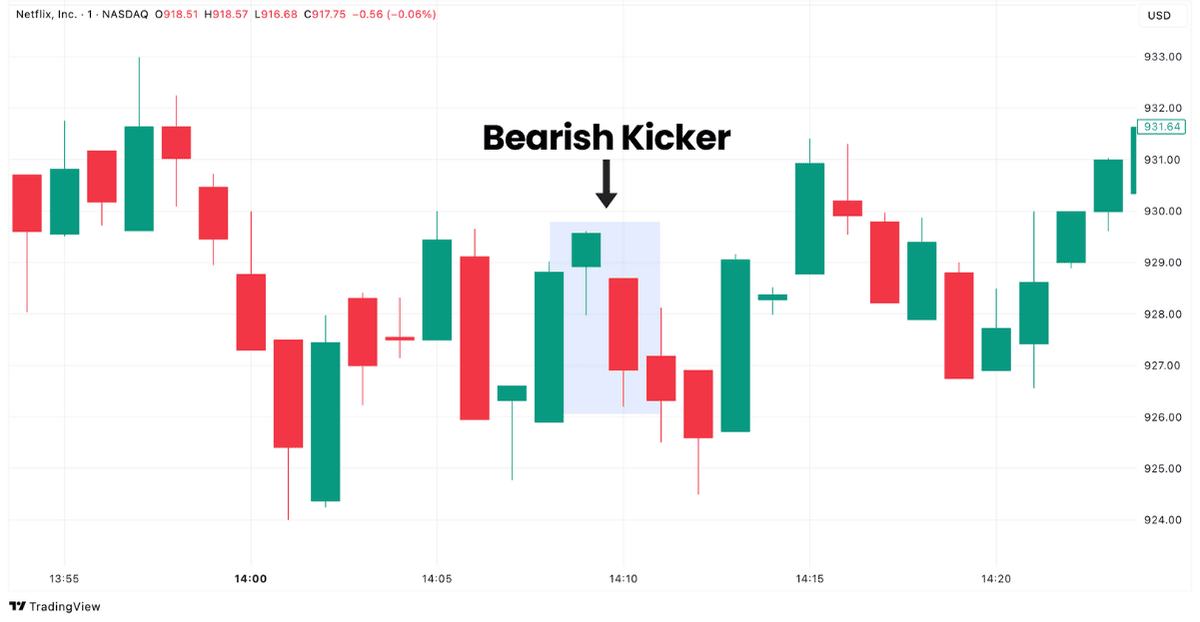Open the USD currency selector

pyautogui.click(x=1159, y=15)
